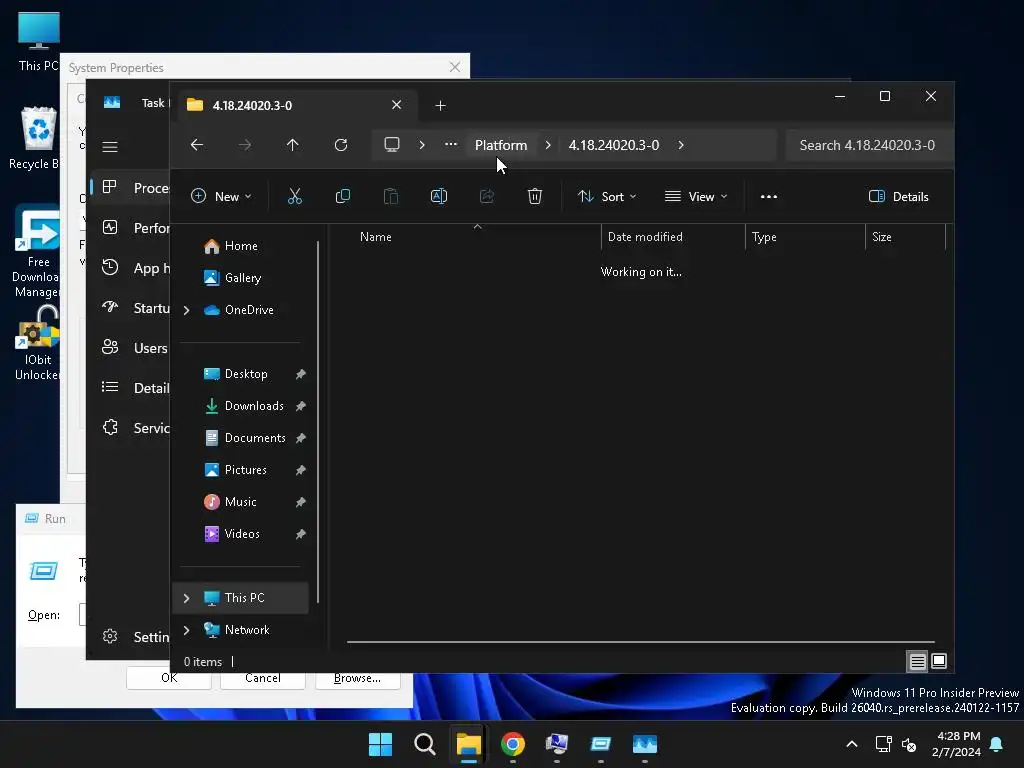Click Browse in the Run dialog

[x=357, y=679]
